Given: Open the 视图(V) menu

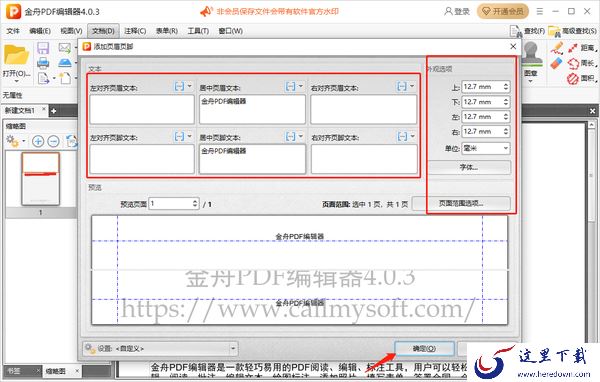Looking at the screenshot, I should pos(71,31).
